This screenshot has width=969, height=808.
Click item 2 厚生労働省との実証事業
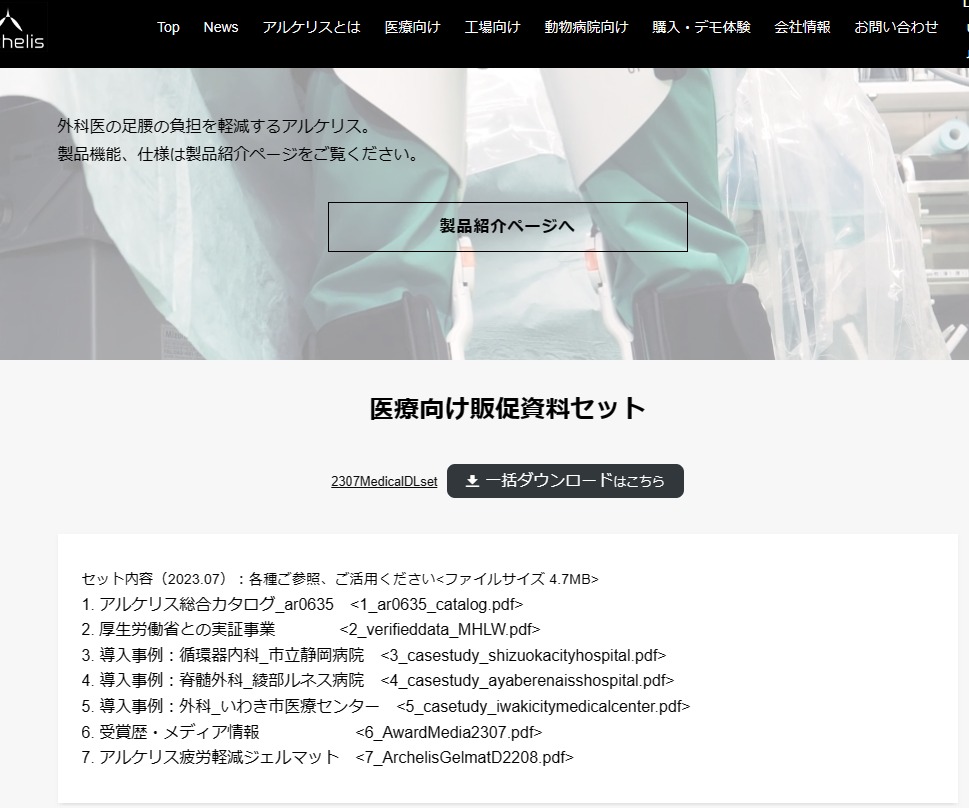pyautogui.click(x=178, y=629)
